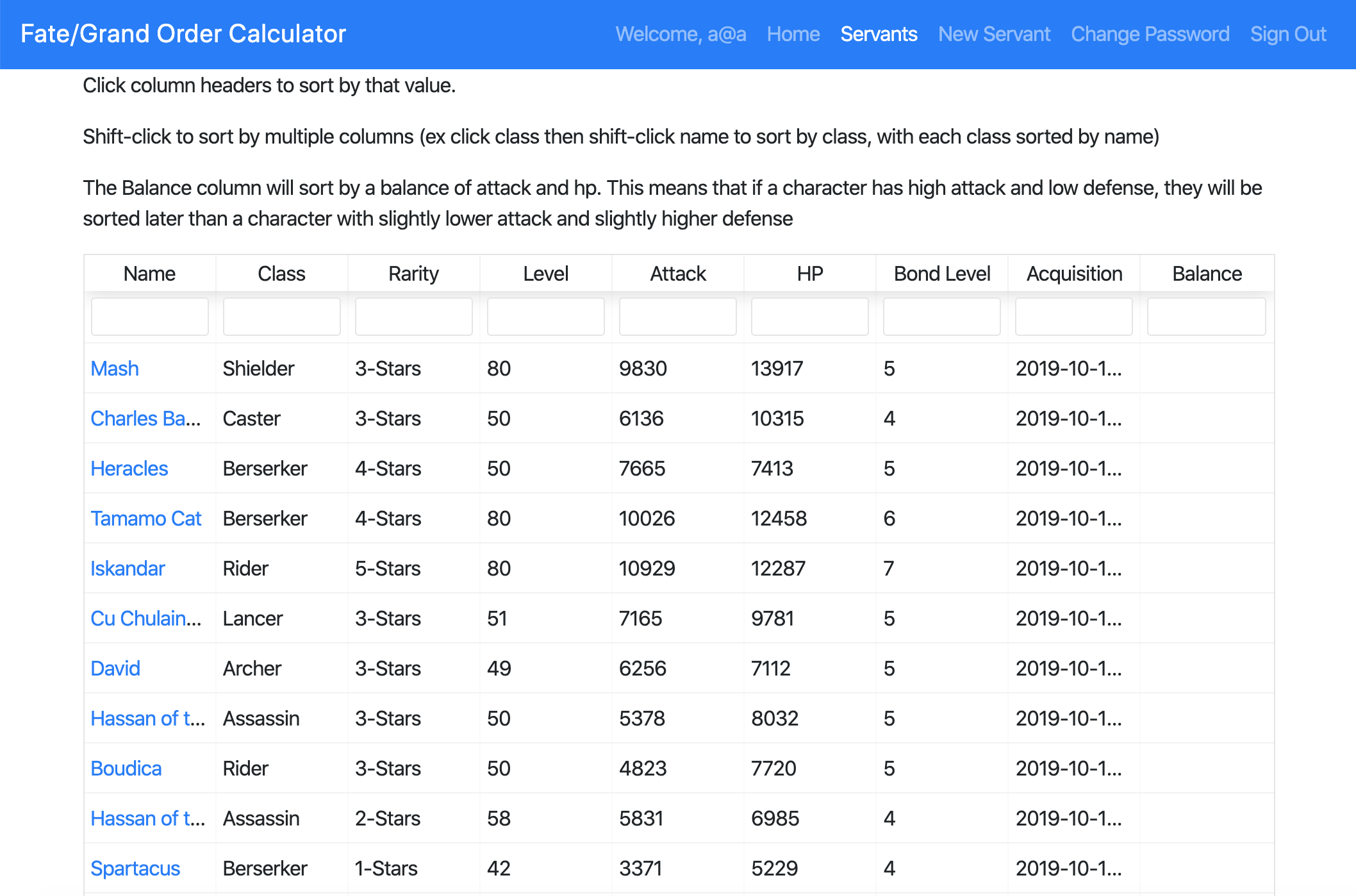
Task: Focus the HP column filter field
Action: pos(809,317)
